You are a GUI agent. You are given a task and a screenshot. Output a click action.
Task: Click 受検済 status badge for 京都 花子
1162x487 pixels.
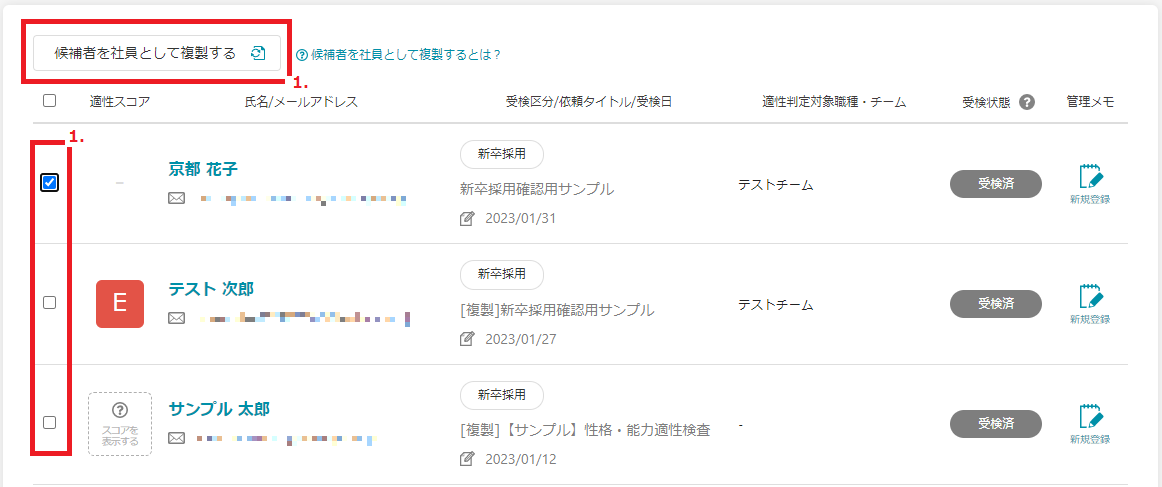click(995, 184)
